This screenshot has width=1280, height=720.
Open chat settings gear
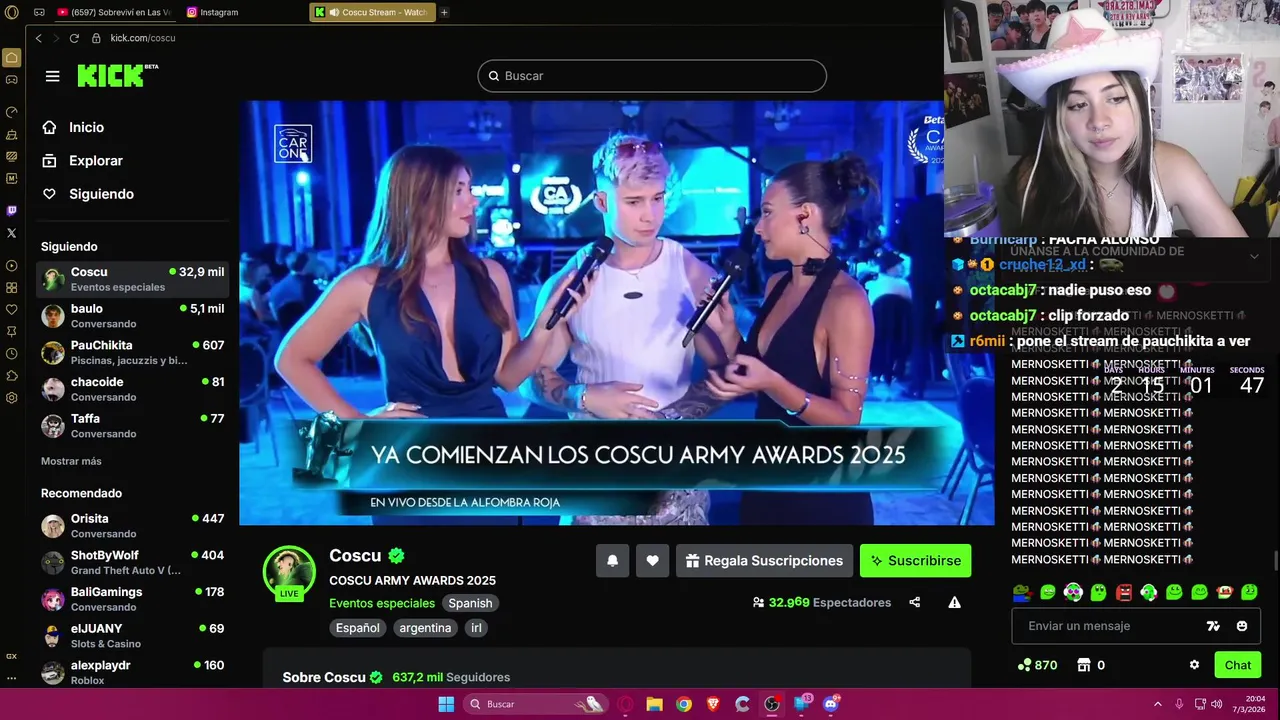coord(1194,665)
